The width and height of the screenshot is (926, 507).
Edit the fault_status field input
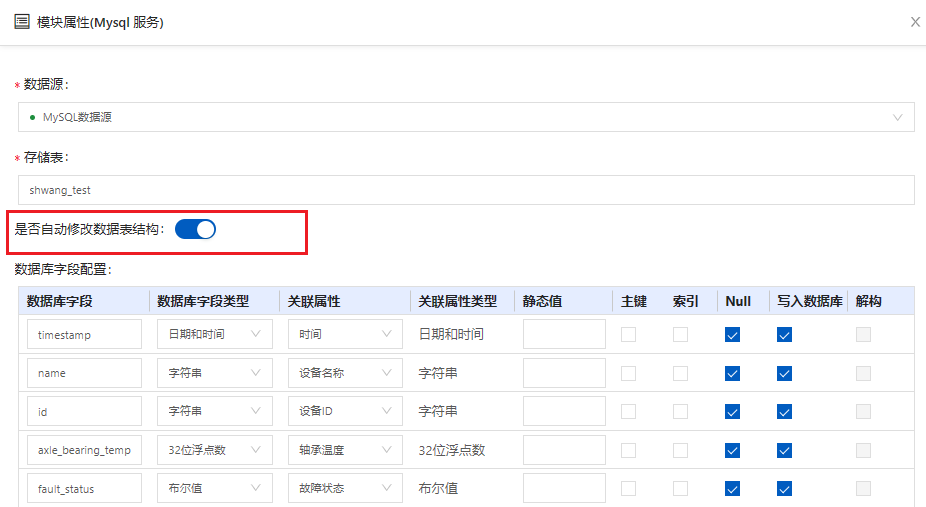pos(84,488)
